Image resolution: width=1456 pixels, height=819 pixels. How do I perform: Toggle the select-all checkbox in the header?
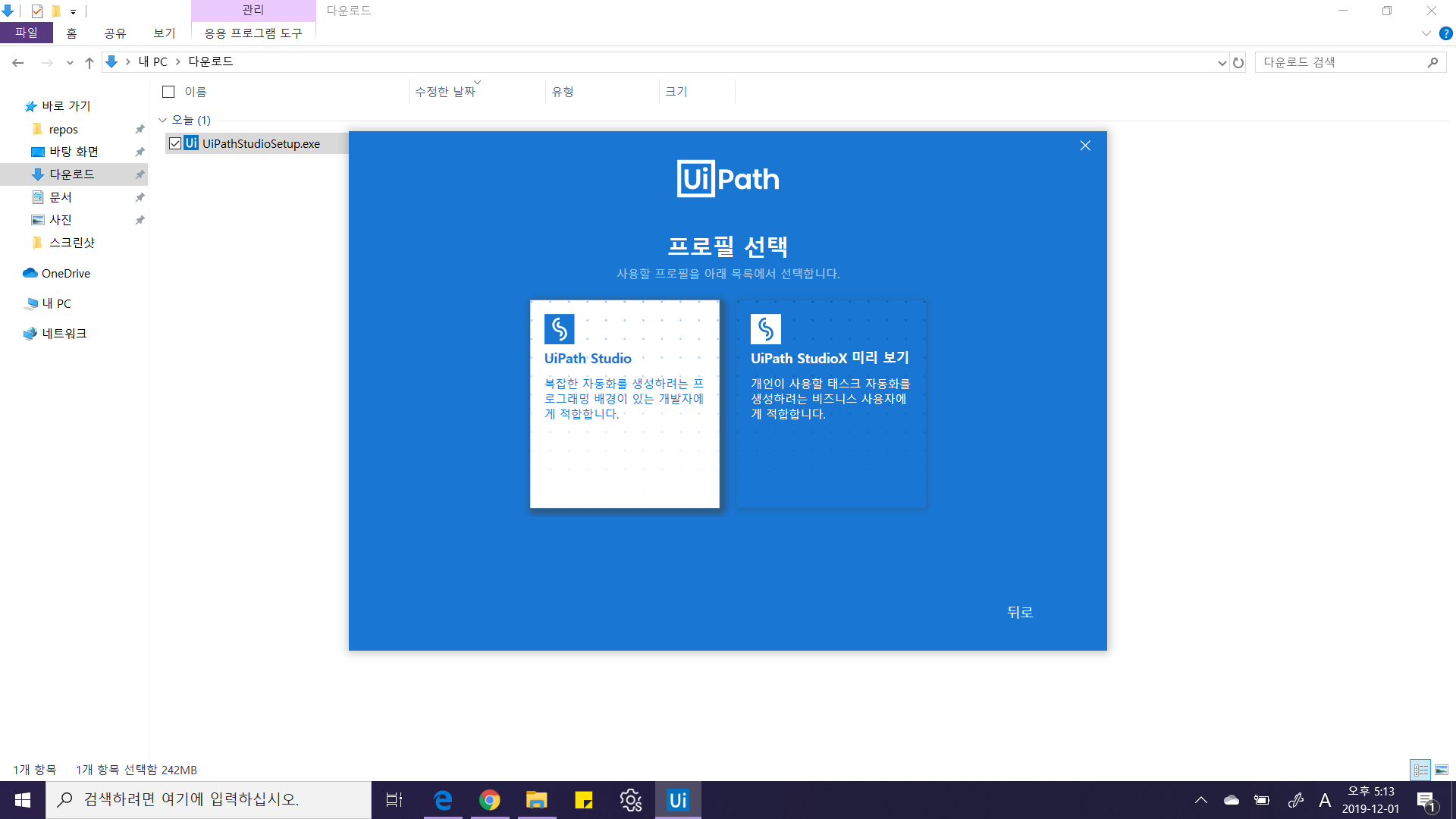click(x=168, y=92)
